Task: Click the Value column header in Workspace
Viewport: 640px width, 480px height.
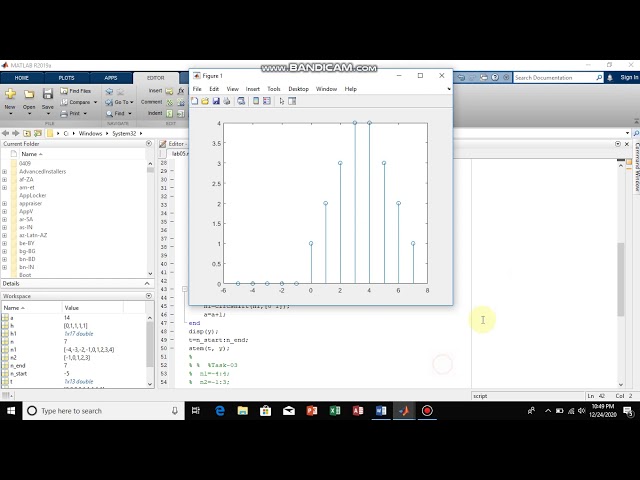Action: click(71, 308)
